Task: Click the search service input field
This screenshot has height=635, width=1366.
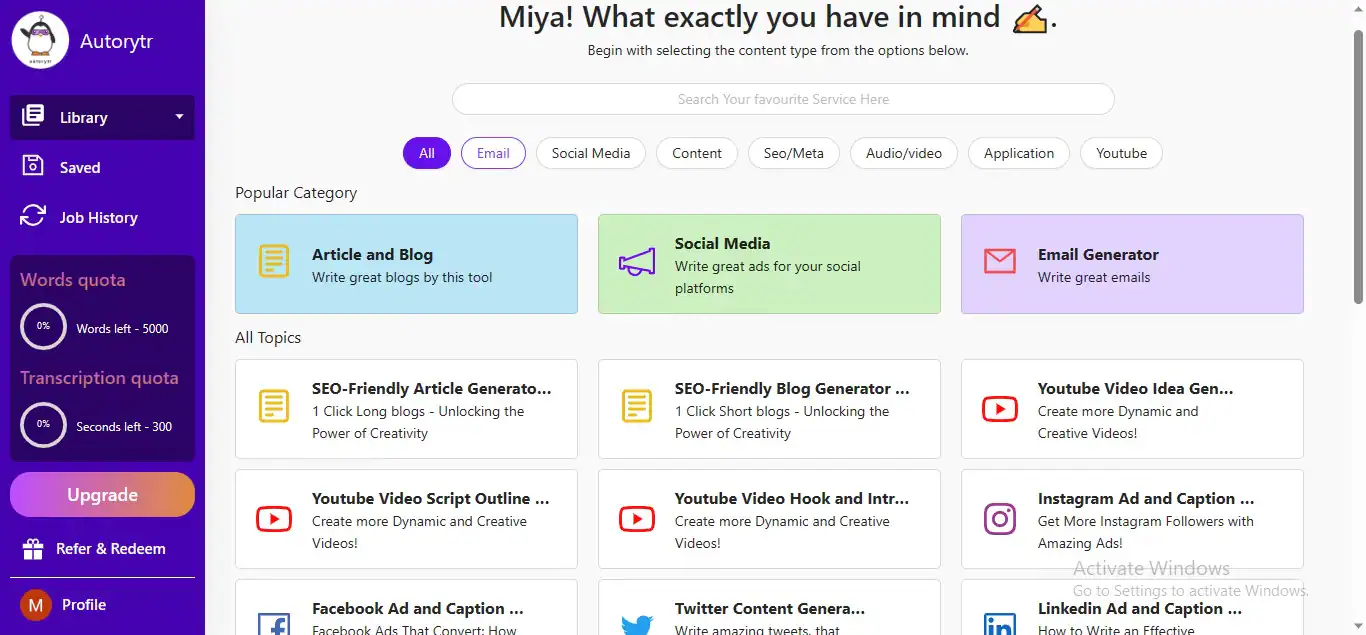Action: point(783,99)
